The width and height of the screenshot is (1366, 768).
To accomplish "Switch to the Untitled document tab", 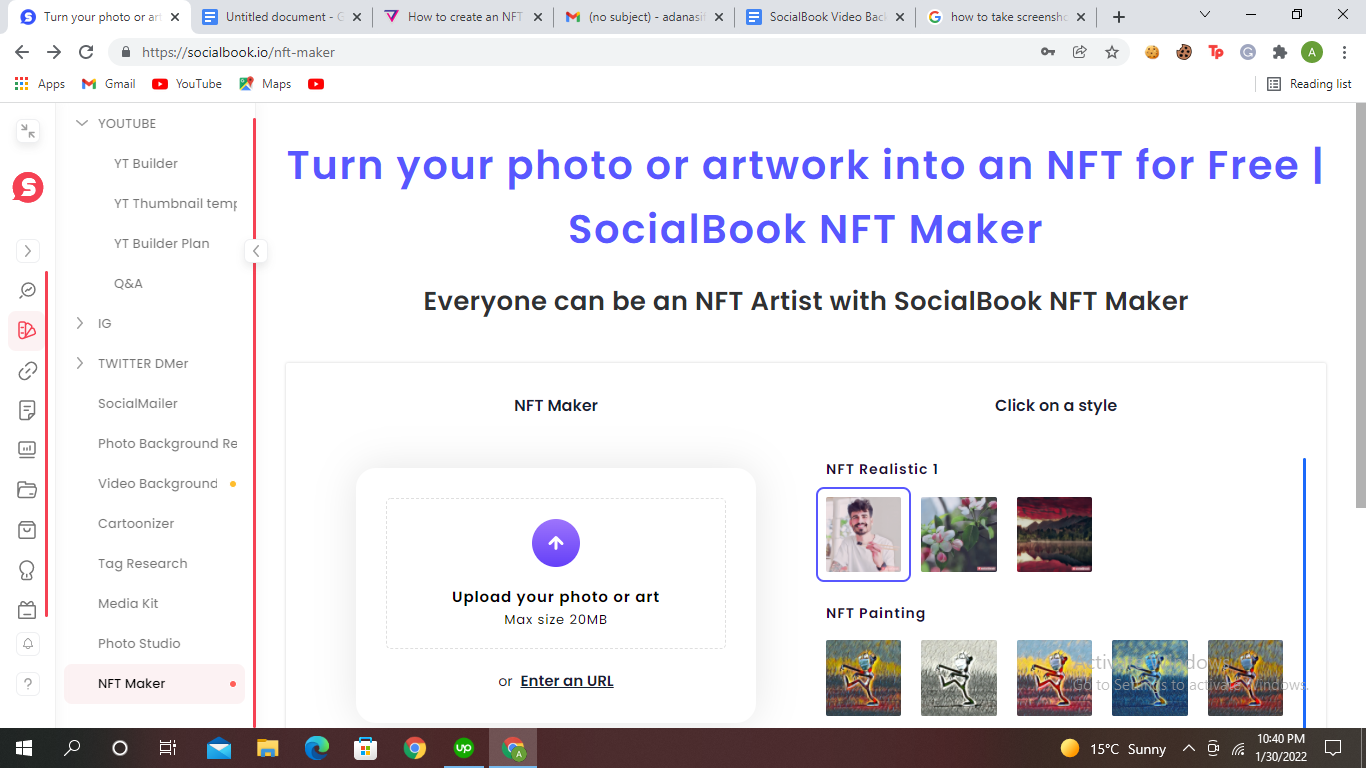I will pyautogui.click(x=280, y=17).
